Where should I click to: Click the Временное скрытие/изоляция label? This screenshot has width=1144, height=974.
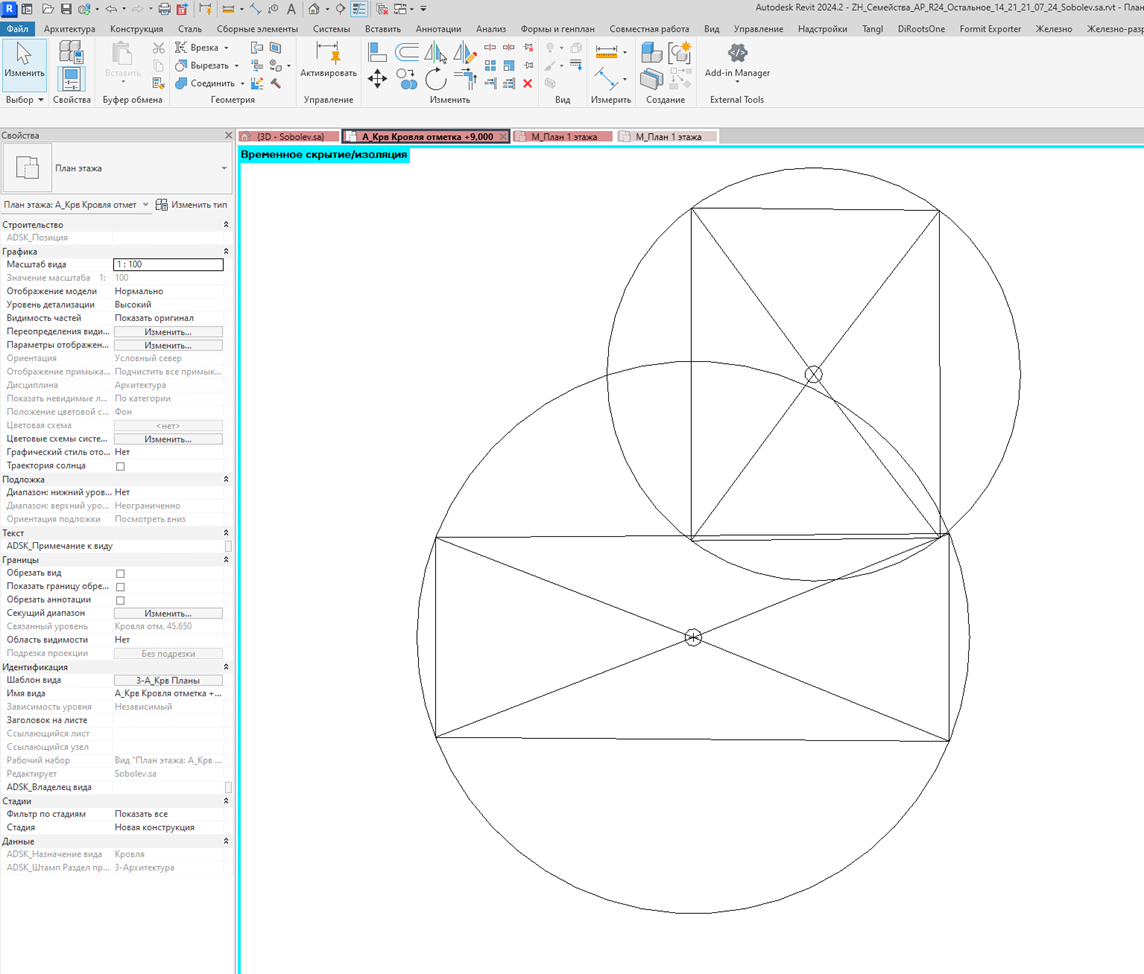[324, 155]
